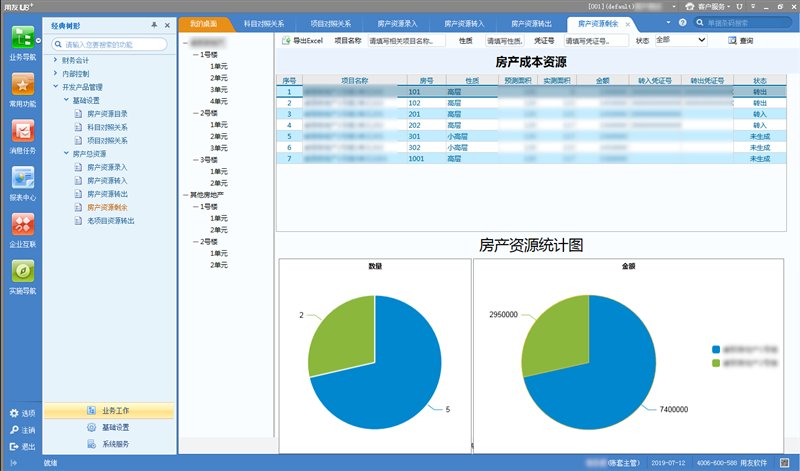Click the 项目名称 input field
The height and width of the screenshot is (471, 800).
[x=407, y=40]
